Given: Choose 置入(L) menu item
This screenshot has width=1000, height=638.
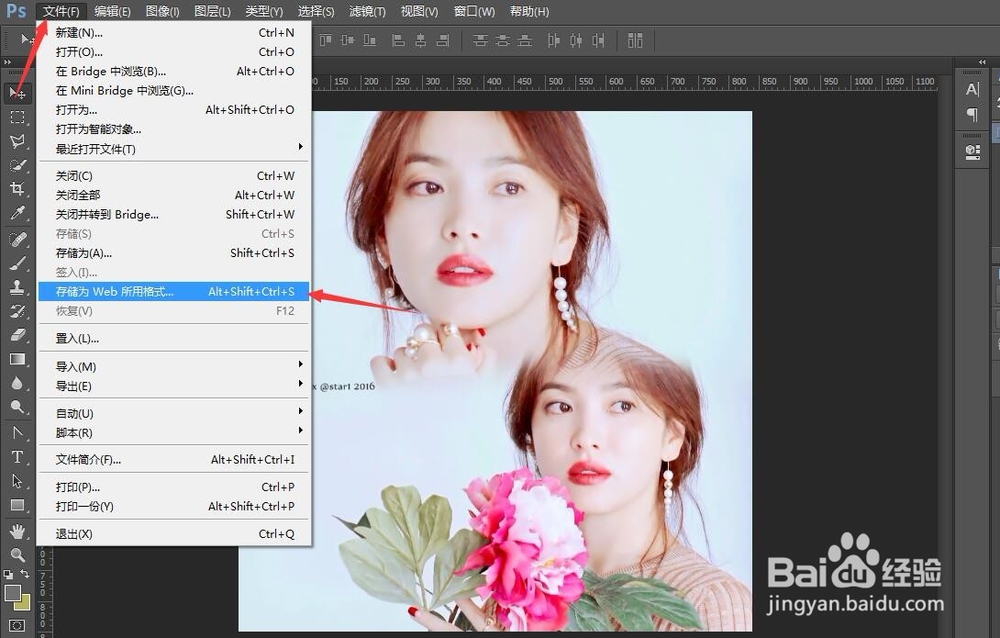Looking at the screenshot, I should click(174, 339).
